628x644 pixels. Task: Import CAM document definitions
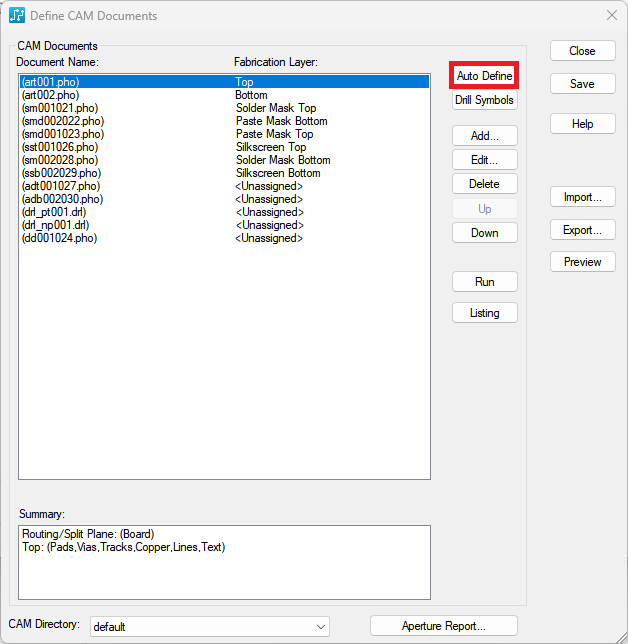click(582, 197)
